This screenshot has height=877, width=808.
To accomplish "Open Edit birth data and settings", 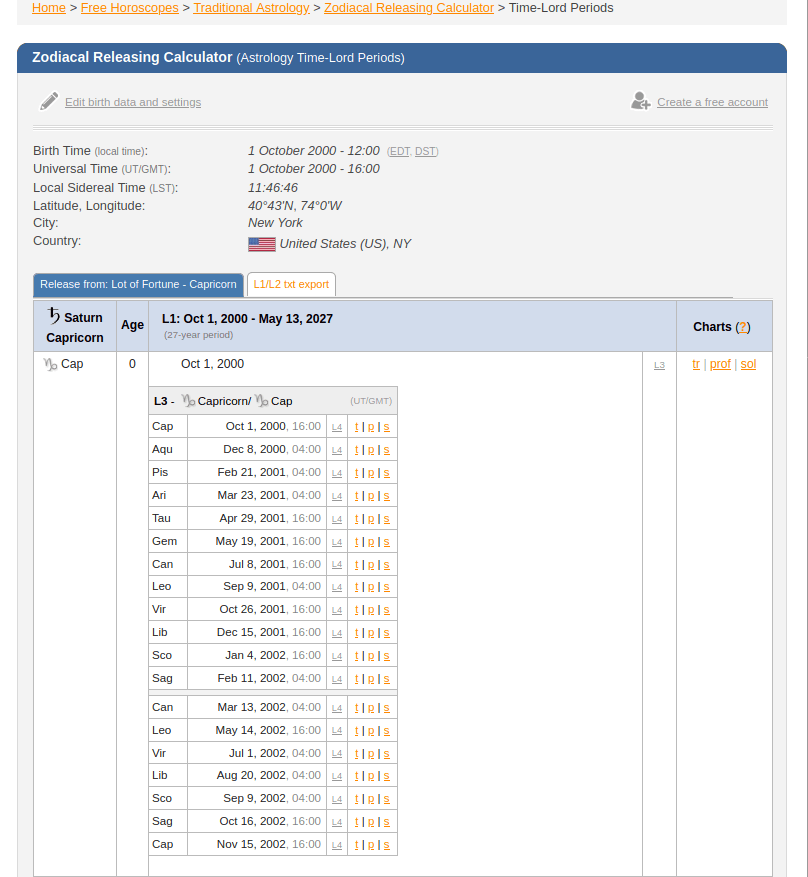I will pyautogui.click(x=133, y=102).
